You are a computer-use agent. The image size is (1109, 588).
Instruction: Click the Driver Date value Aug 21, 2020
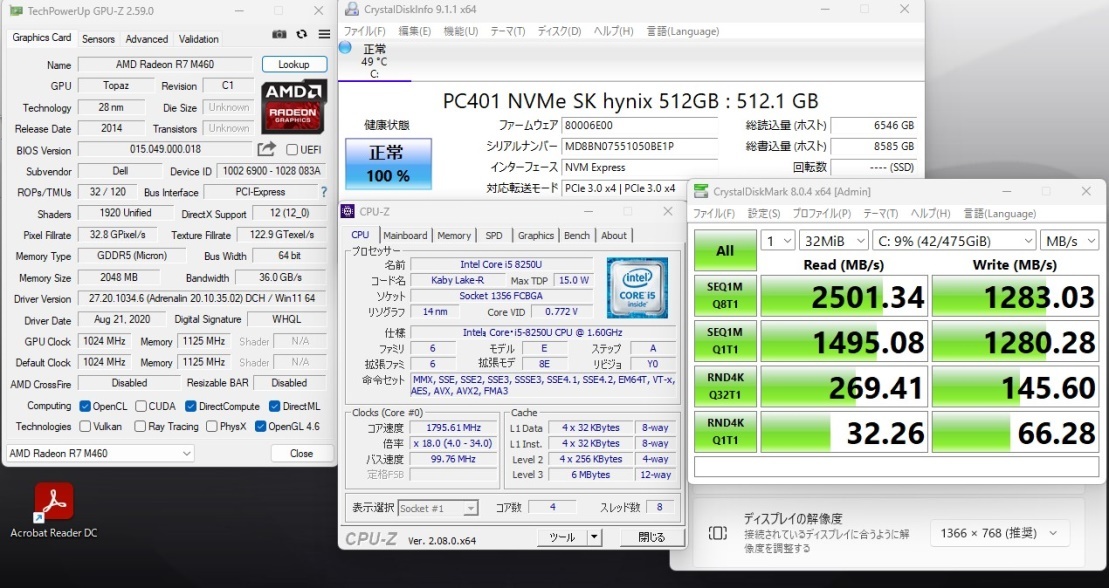point(122,319)
